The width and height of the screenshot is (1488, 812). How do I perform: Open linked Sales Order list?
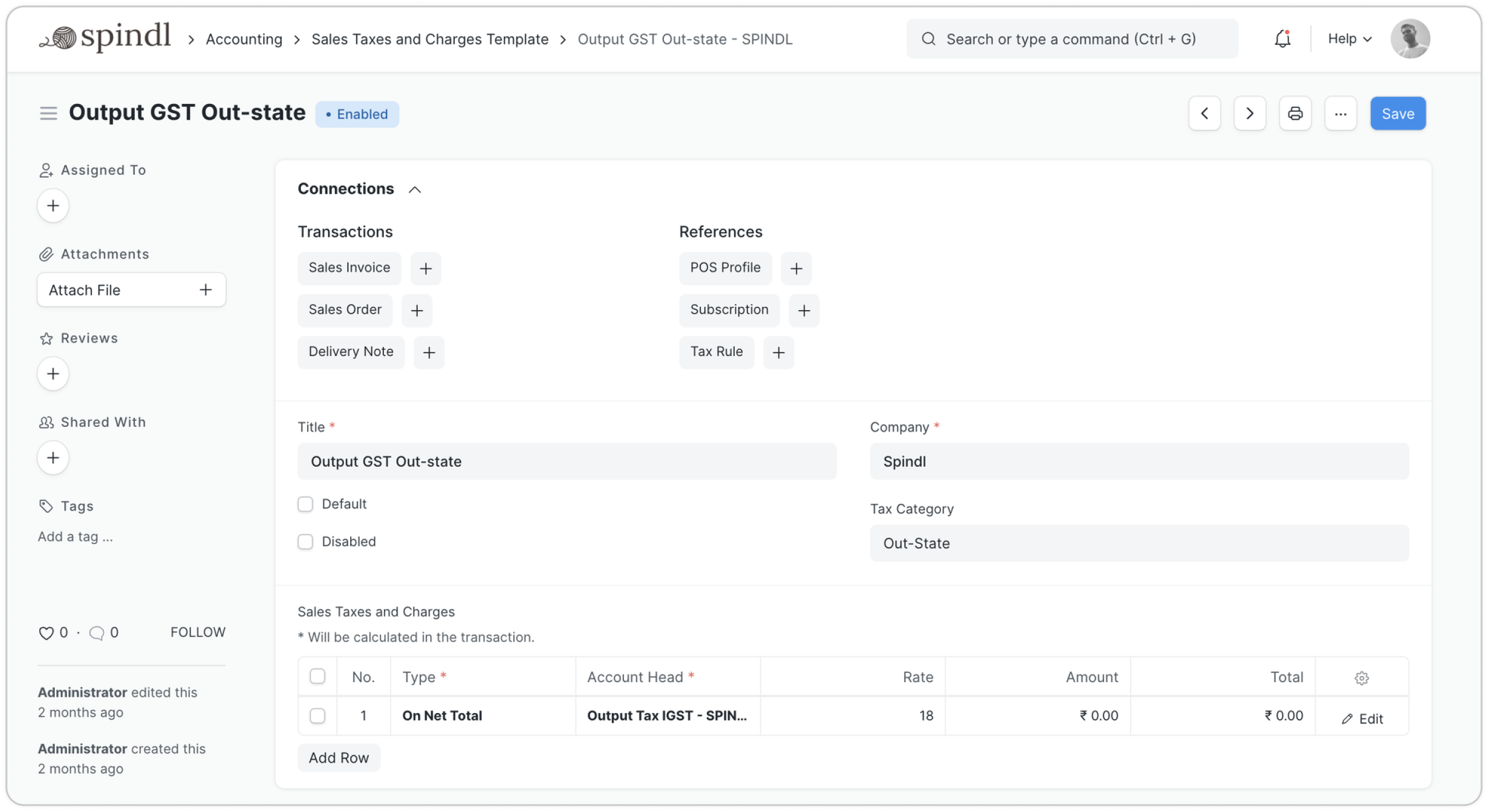tap(345, 310)
